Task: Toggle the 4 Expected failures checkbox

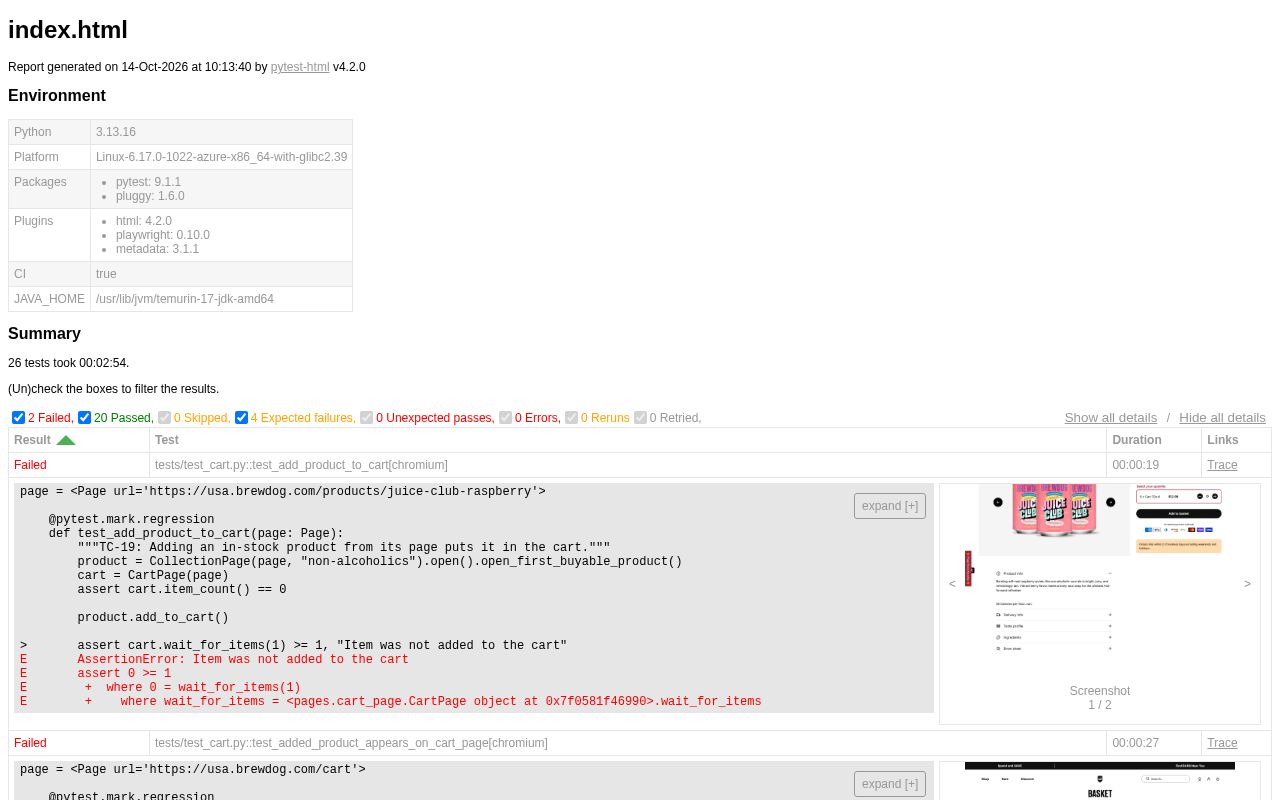Action: tap(241, 418)
